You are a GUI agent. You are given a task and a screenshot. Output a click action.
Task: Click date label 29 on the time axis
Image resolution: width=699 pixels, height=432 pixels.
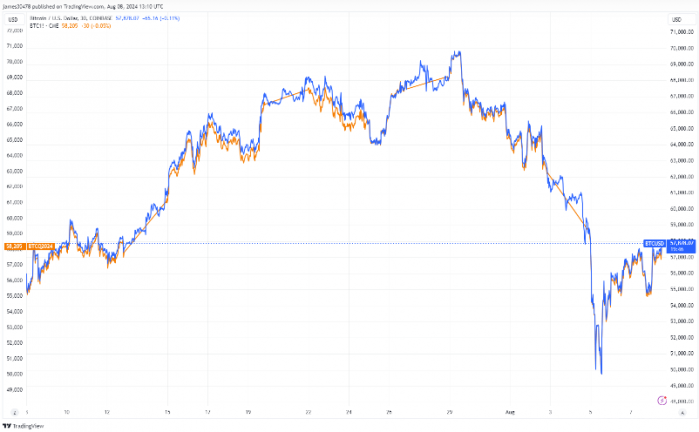pyautogui.click(x=449, y=411)
